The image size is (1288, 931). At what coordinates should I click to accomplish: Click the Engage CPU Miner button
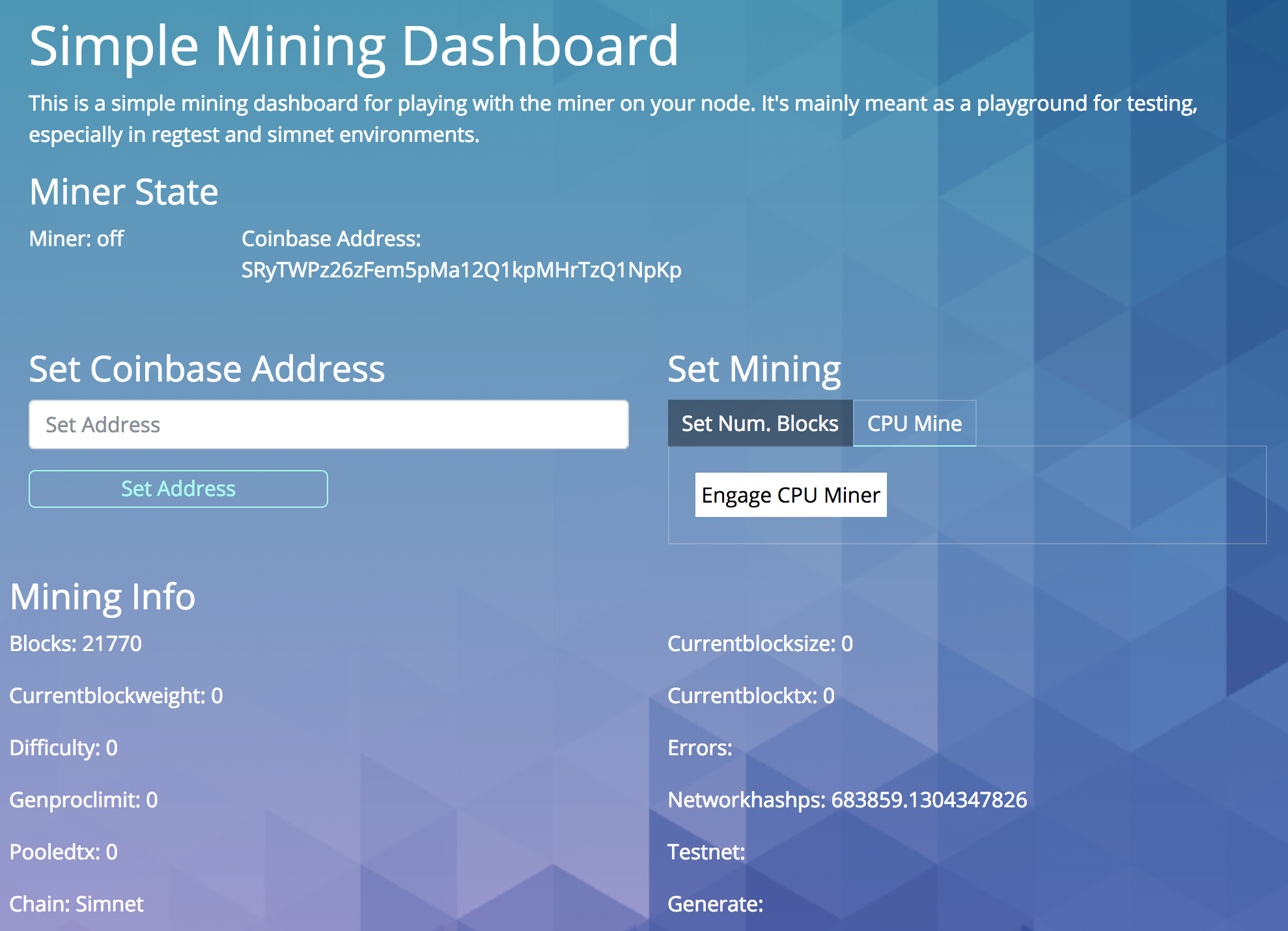[x=791, y=495]
